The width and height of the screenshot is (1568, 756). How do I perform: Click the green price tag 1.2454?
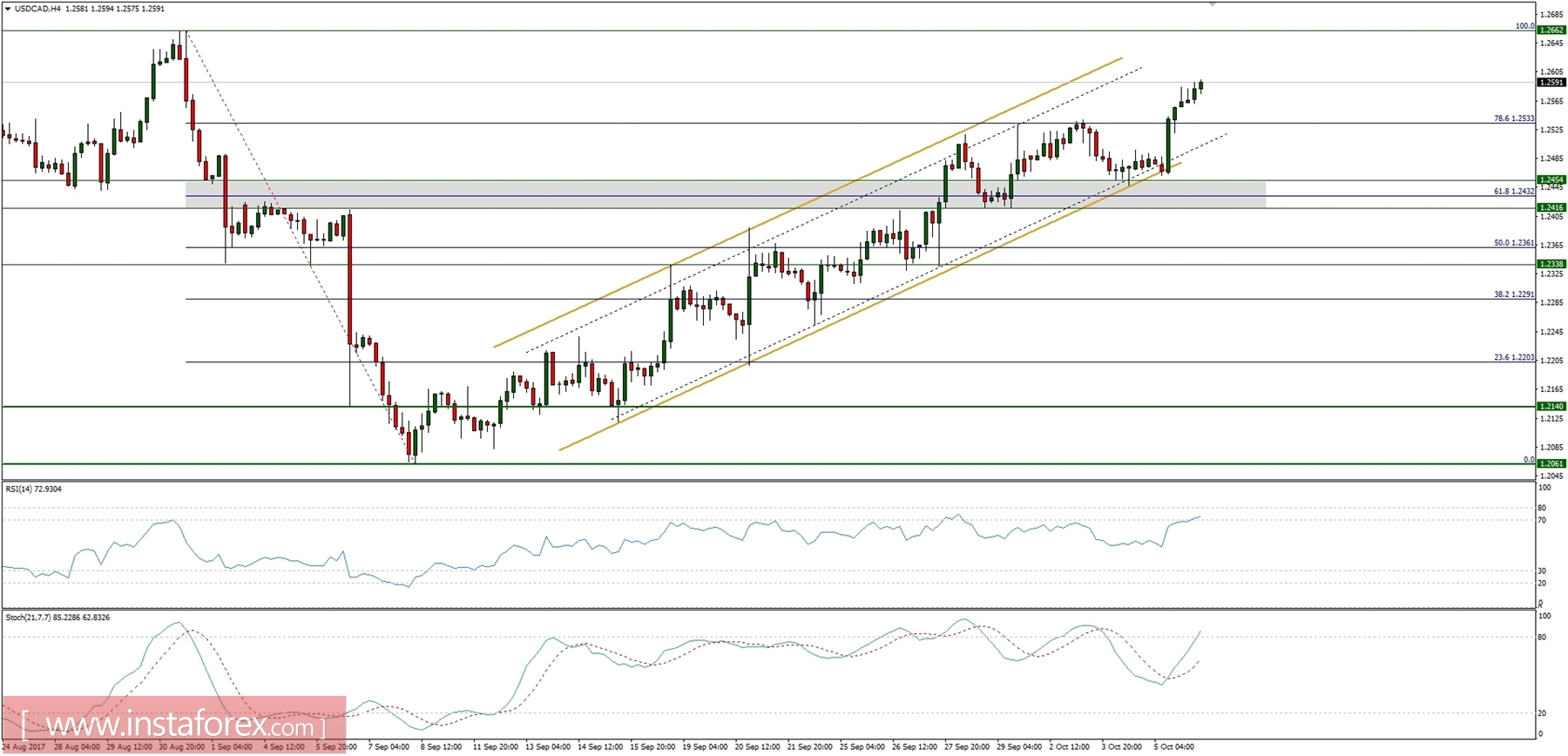(x=1551, y=180)
